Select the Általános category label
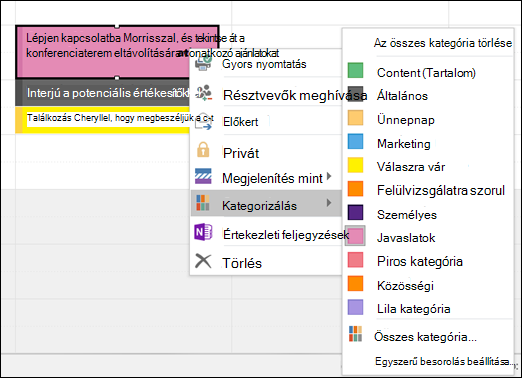 click(402, 96)
